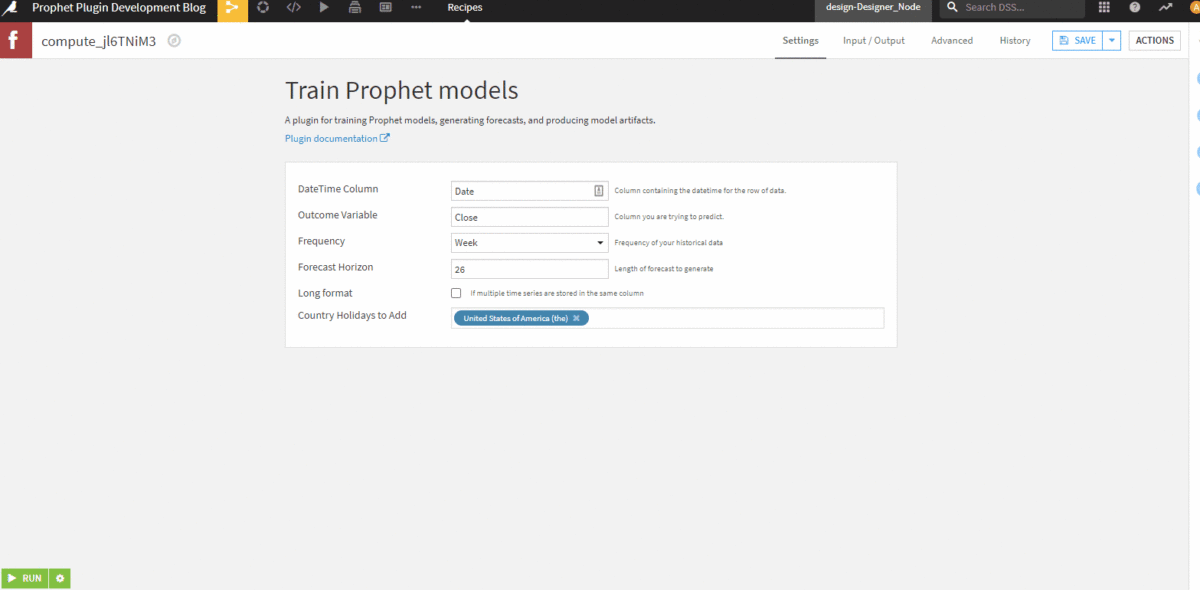Open the dropdown arrow beside SAVE

coord(1111,41)
